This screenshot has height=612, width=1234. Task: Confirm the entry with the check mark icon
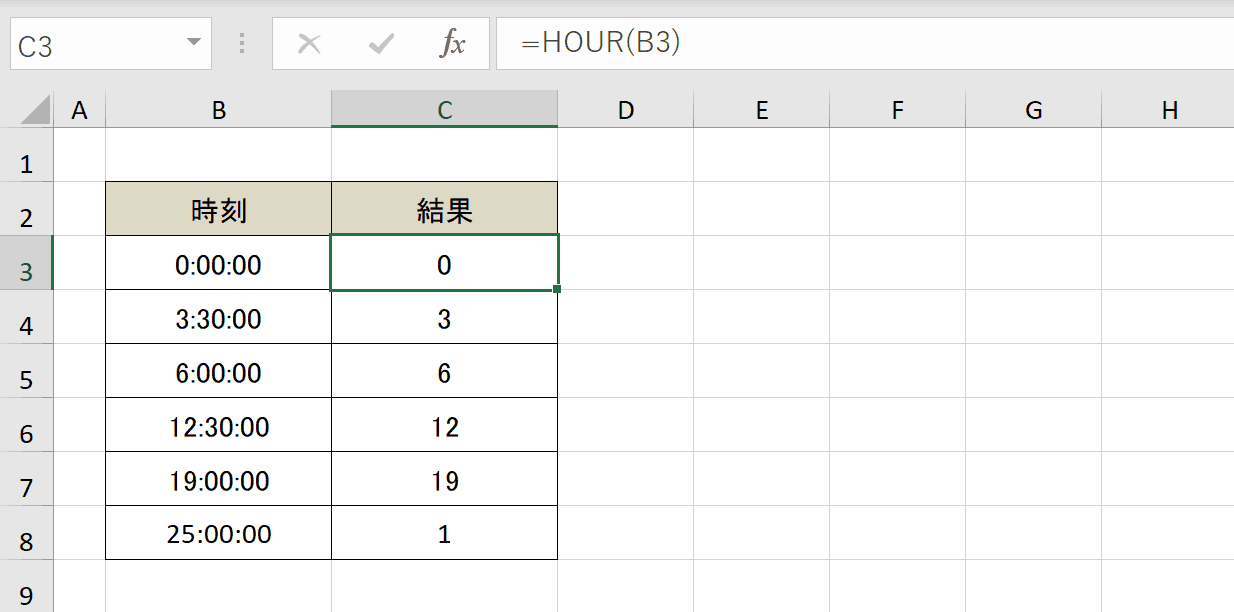pyautogui.click(x=381, y=43)
